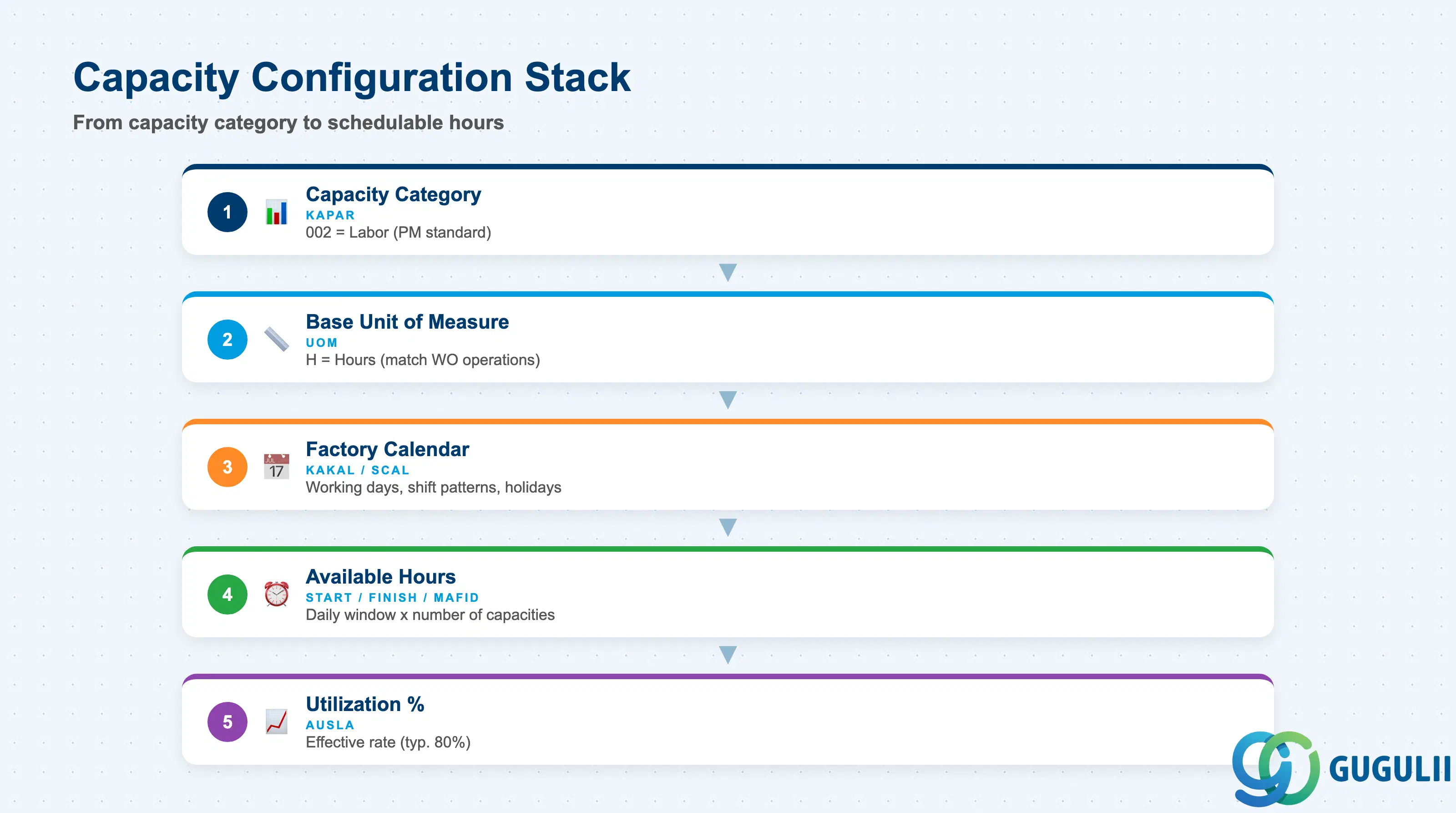Image resolution: width=1456 pixels, height=813 pixels.
Task: Click '002 = Labor (PM standard)' text
Action: click(399, 232)
